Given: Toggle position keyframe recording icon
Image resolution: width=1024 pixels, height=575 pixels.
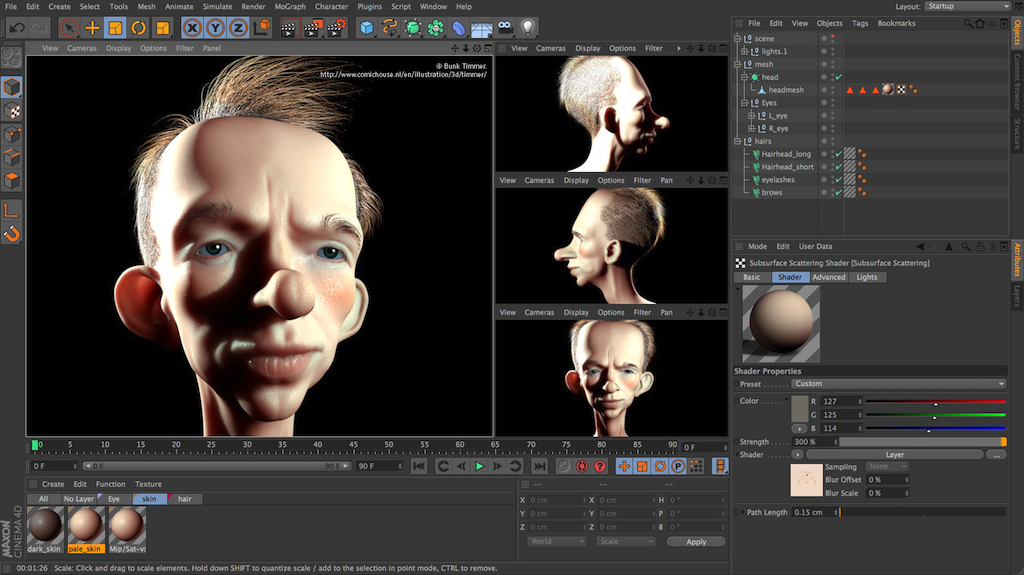Looking at the screenshot, I should (x=624, y=466).
